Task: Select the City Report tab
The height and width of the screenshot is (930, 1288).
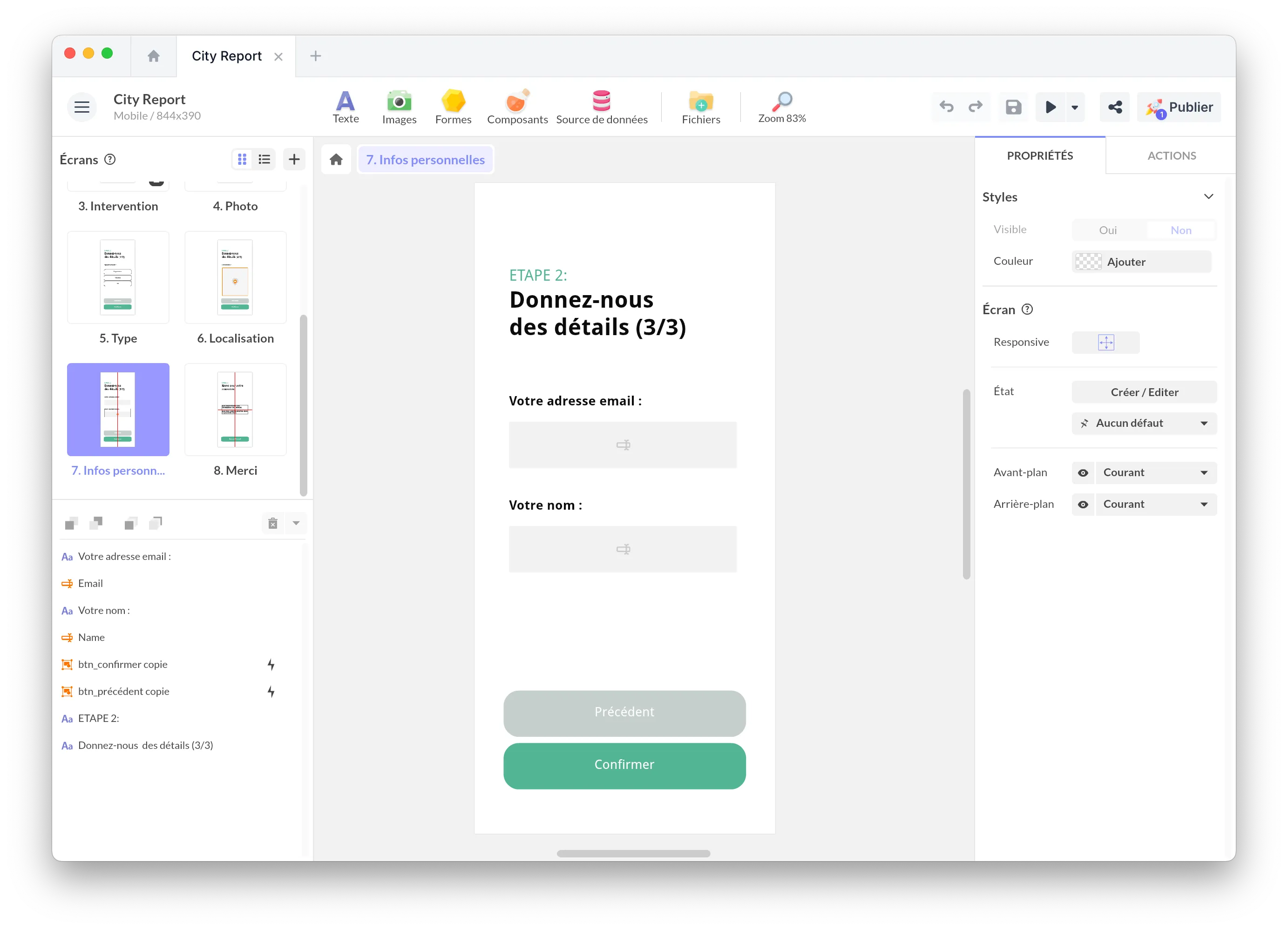Action: 227,56
